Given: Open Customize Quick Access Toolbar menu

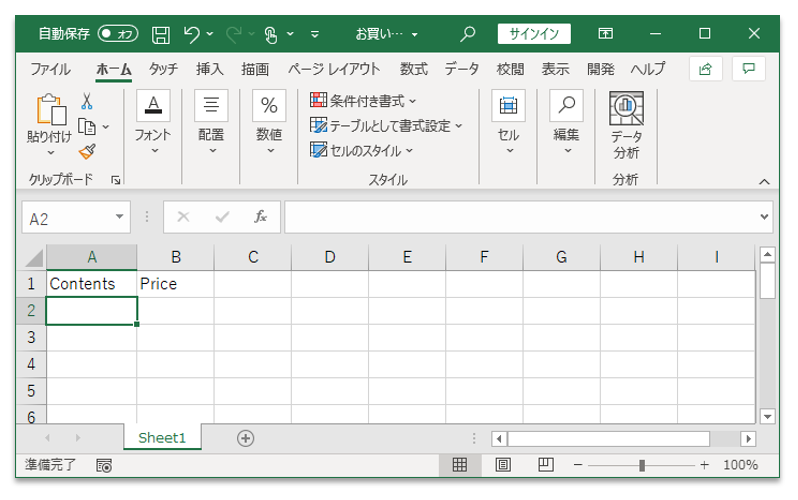Looking at the screenshot, I should (315, 35).
